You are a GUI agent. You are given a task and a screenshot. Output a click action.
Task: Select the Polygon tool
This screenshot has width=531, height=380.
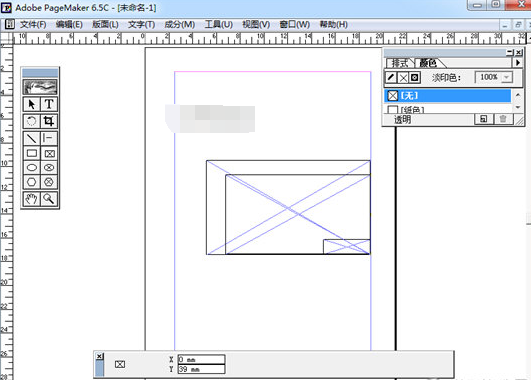(31, 182)
